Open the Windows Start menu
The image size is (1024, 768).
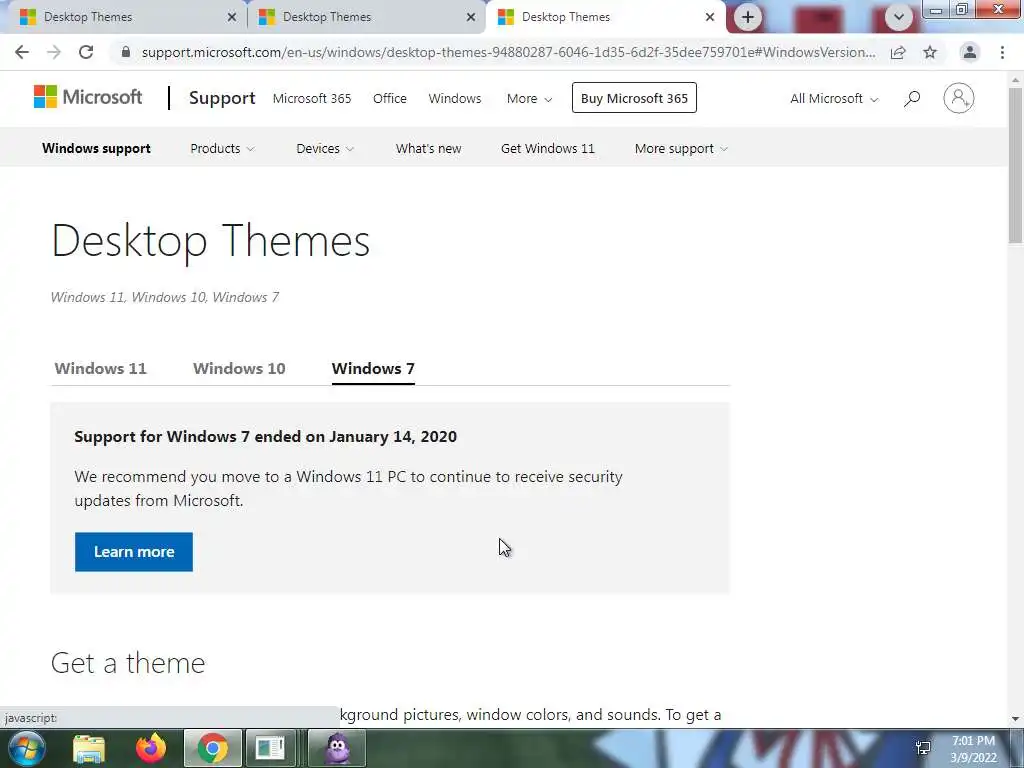[x=27, y=748]
